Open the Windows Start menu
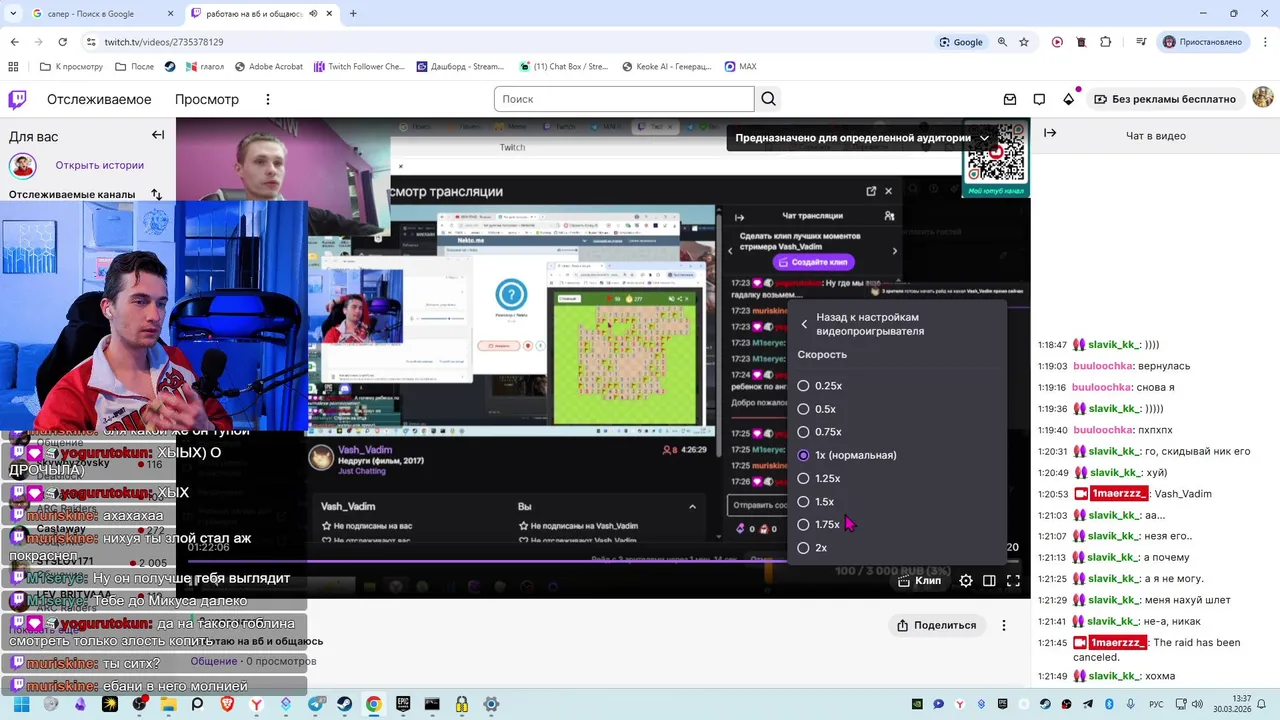The height and width of the screenshot is (720, 1280). pos(21,704)
